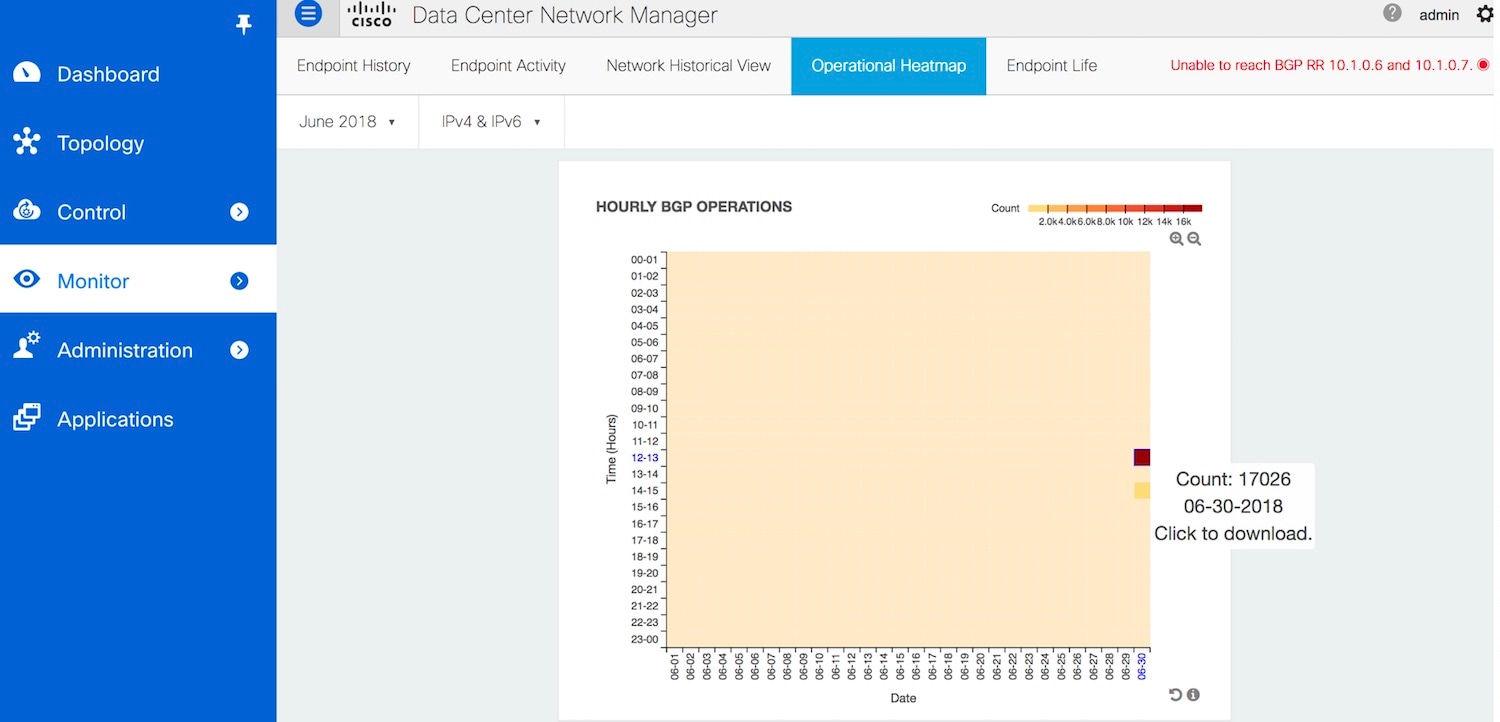Open the hamburger menu beside the Cisco logo

coord(308,14)
